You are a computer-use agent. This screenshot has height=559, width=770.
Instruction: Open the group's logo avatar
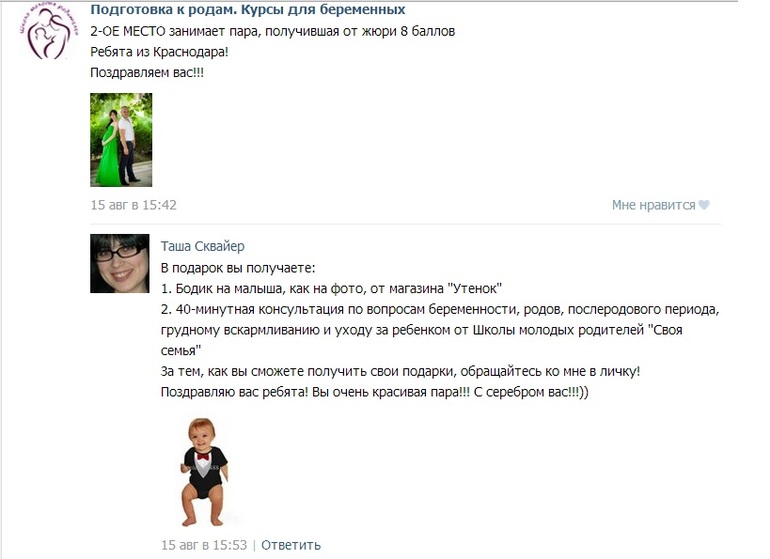tap(49, 30)
